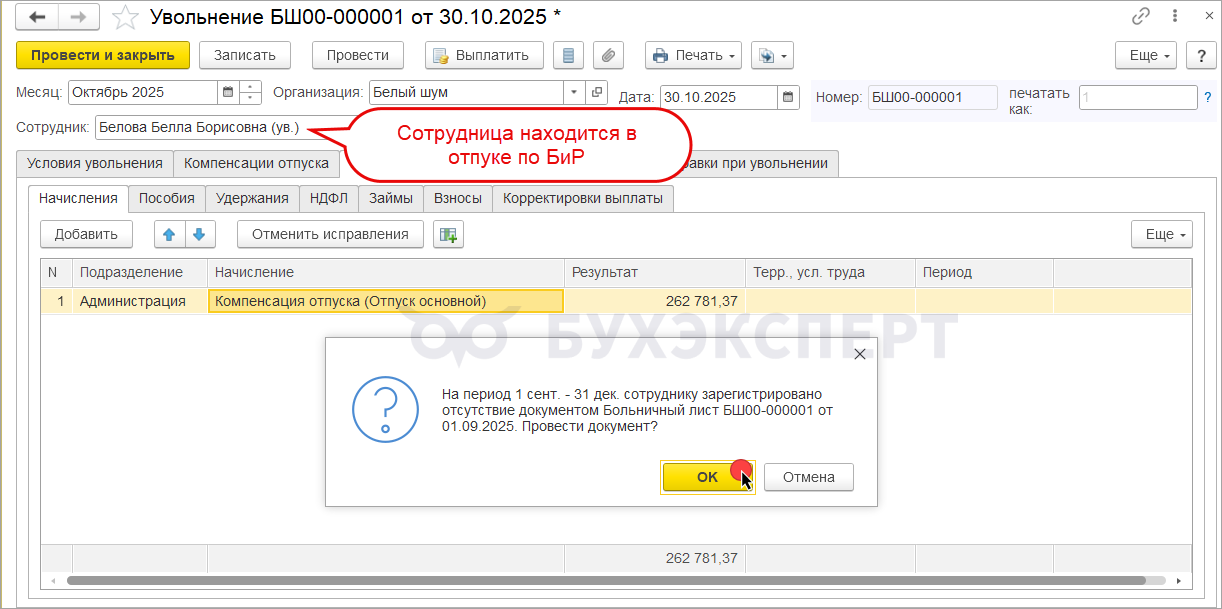Open the Взносы tab
Viewport: 1222px width, 609px height.
click(x=458, y=198)
